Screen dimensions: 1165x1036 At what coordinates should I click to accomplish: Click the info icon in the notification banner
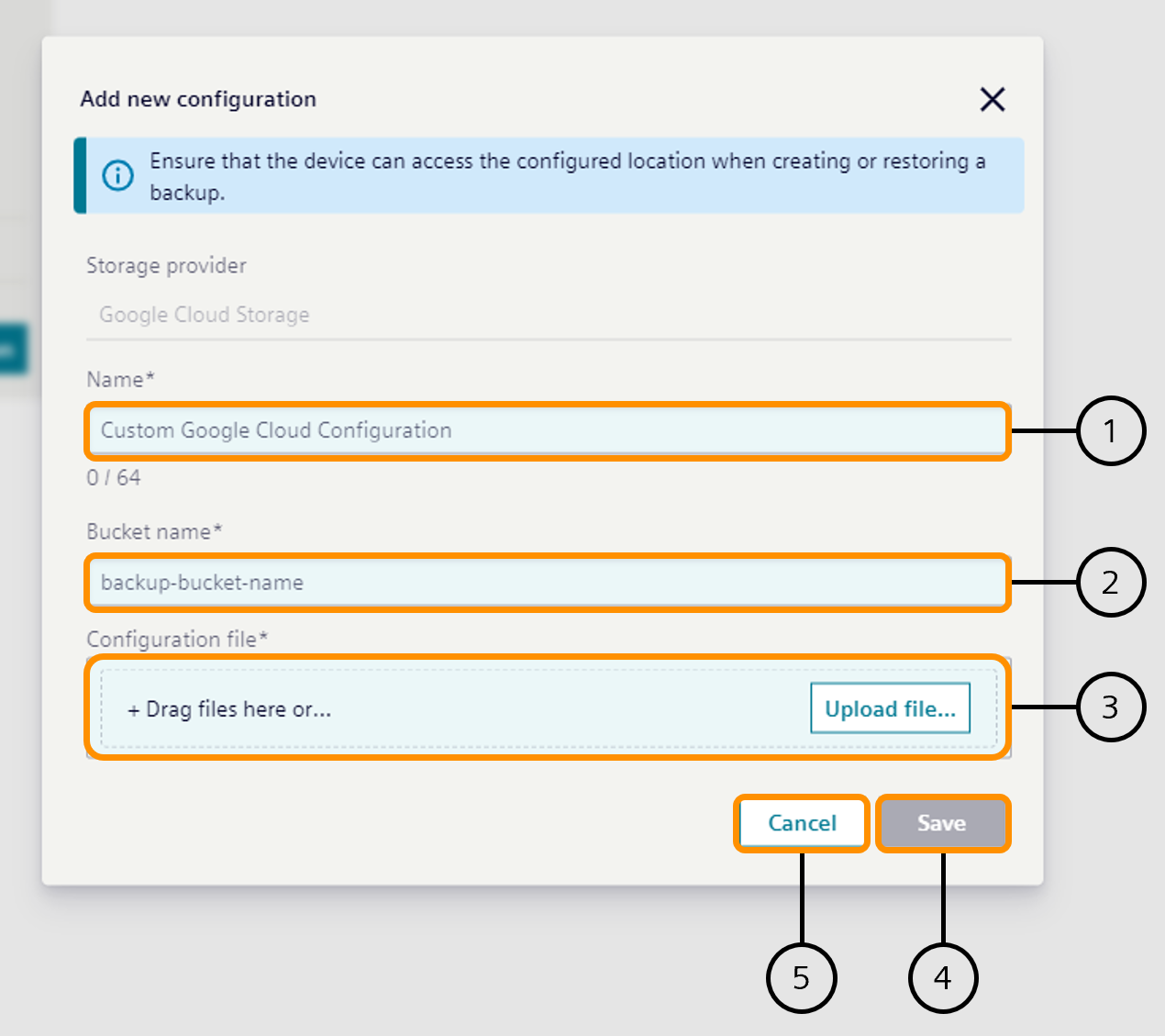coord(118,175)
